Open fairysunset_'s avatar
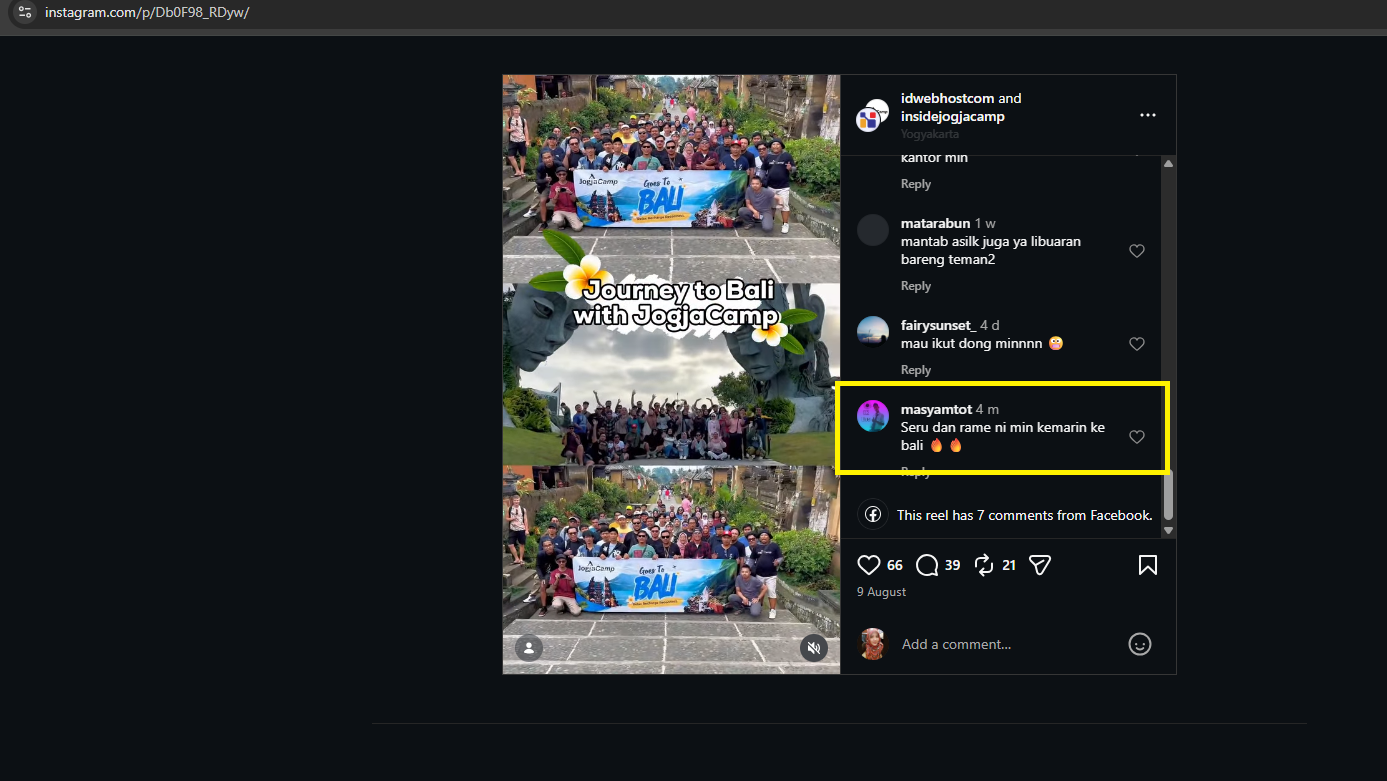Viewport: 1387px width, 781px height. point(873,332)
